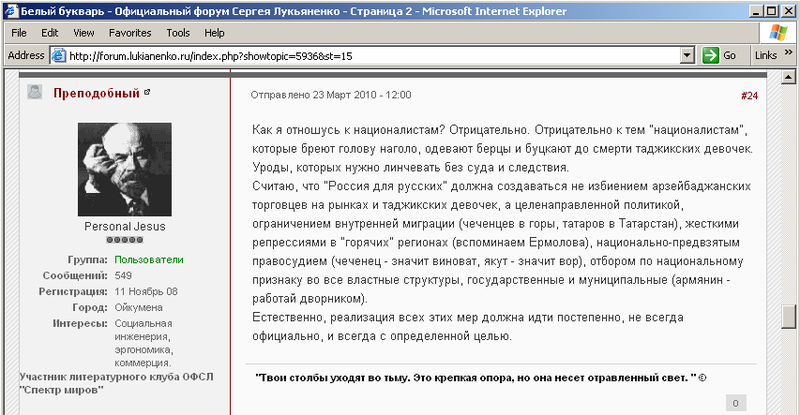Click the small icon beside the Преподобный username
The height and width of the screenshot is (415, 800).
pos(147,92)
